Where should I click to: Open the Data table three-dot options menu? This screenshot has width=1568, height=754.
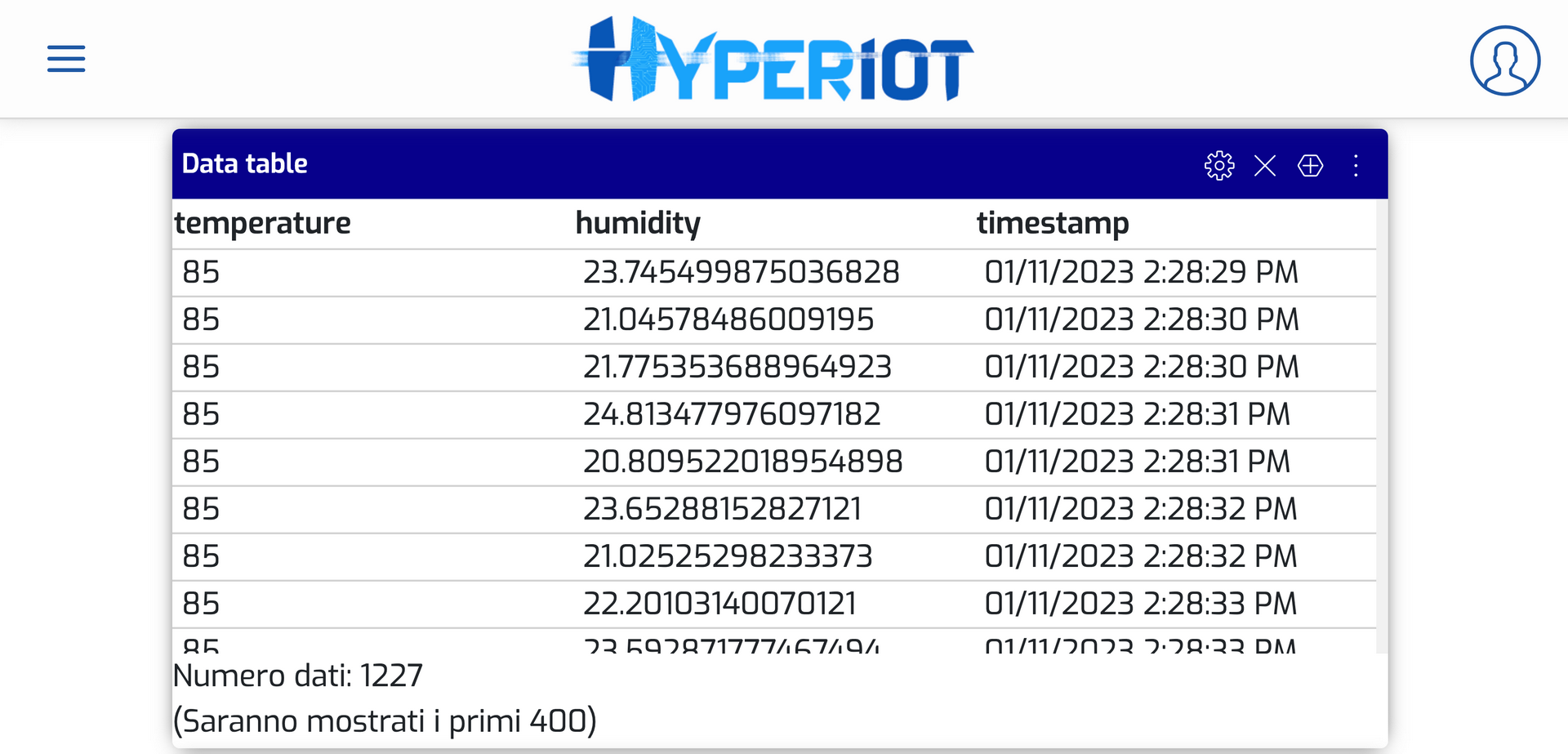coord(1356,166)
